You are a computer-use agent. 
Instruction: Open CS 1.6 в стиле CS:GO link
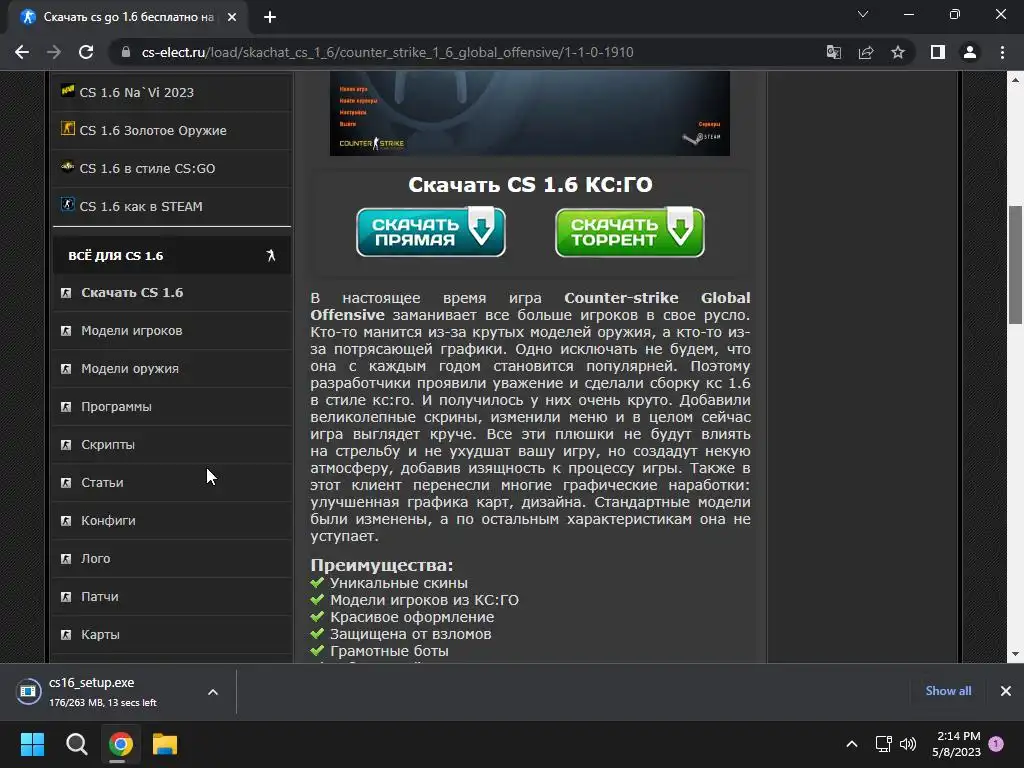(x=147, y=168)
